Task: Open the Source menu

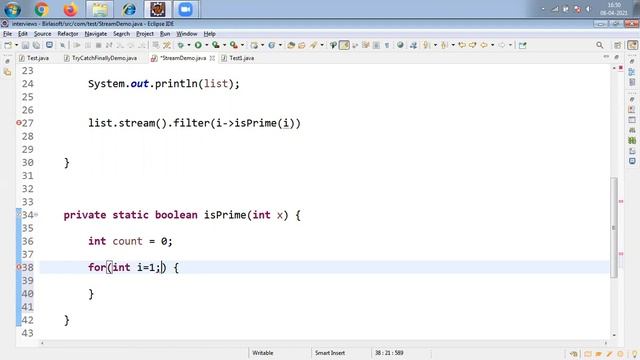Action: tap(42, 34)
